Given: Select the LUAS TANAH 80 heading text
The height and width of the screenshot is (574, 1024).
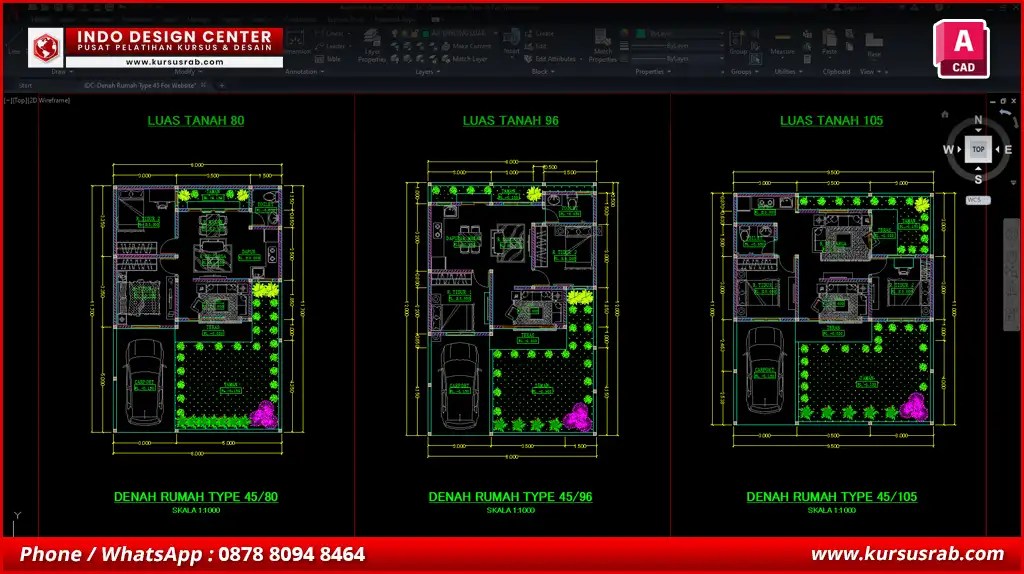Looking at the screenshot, I should point(196,120).
